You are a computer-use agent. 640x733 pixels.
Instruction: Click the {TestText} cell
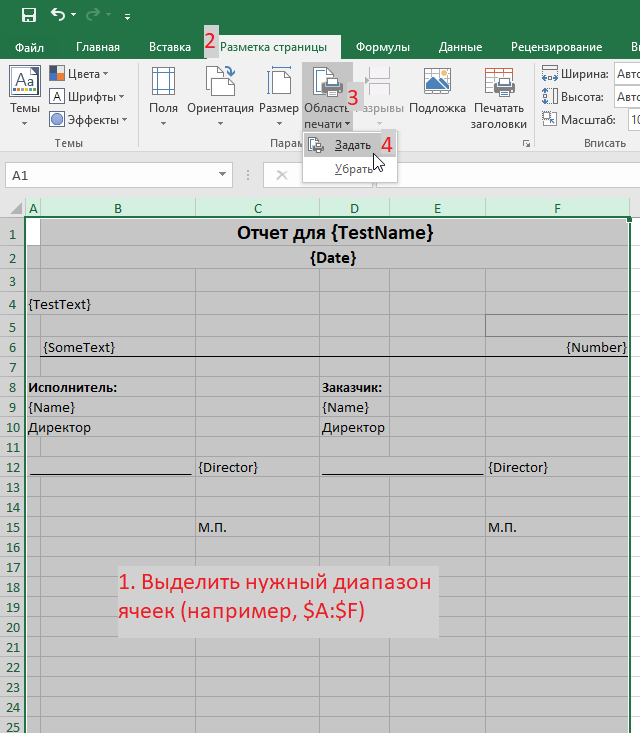(x=59, y=304)
